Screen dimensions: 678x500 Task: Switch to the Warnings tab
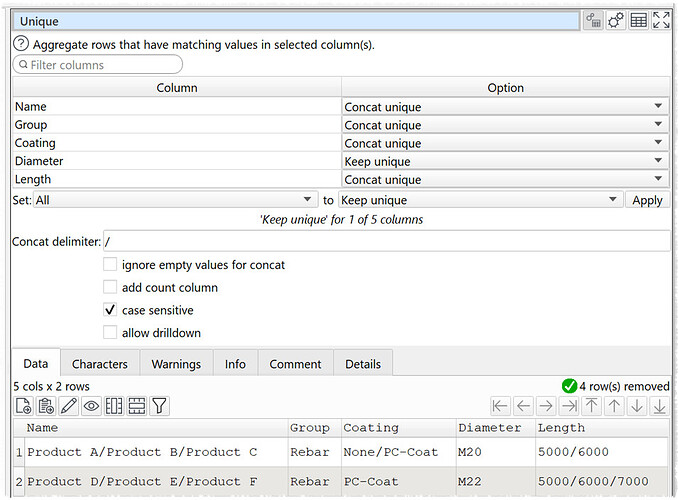point(176,364)
